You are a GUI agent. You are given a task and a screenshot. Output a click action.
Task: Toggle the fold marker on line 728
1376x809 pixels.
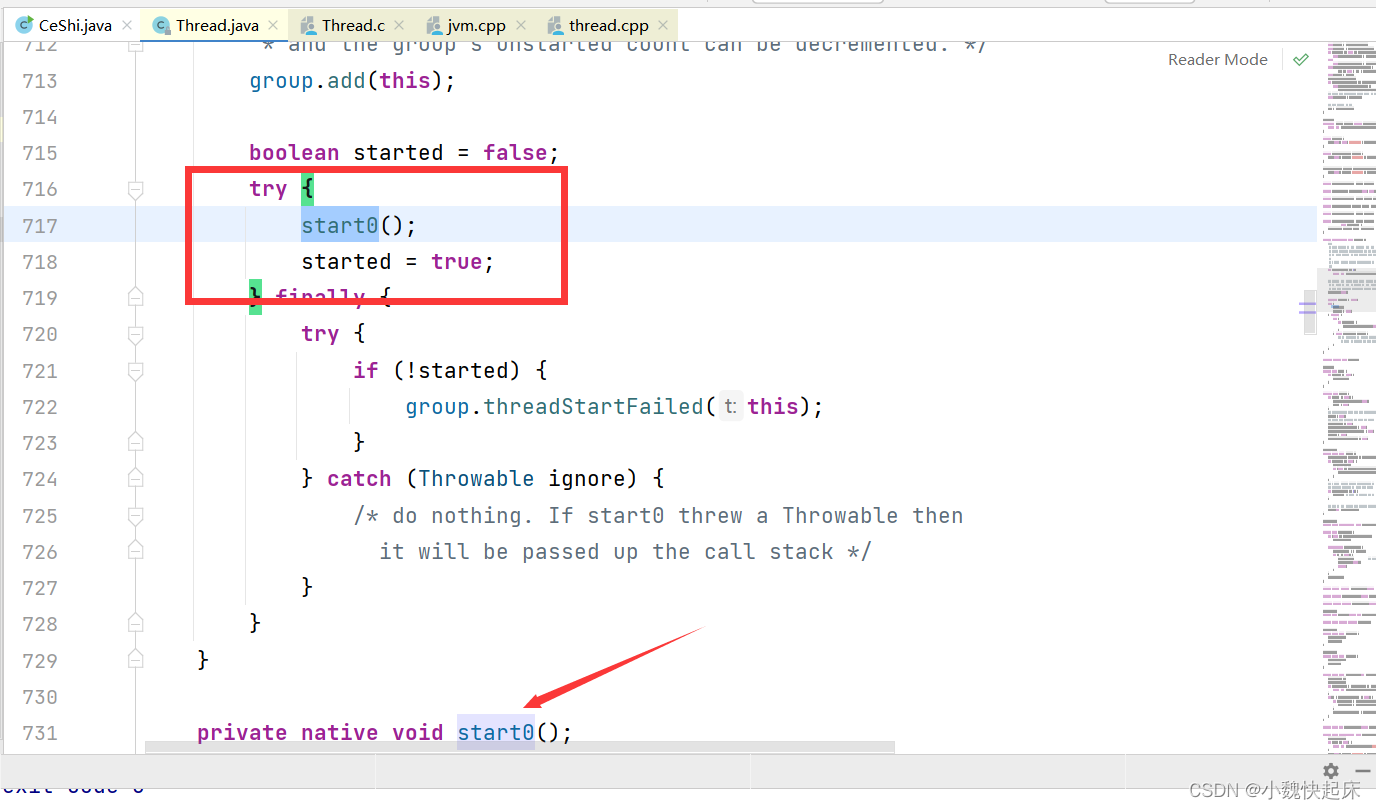136,624
